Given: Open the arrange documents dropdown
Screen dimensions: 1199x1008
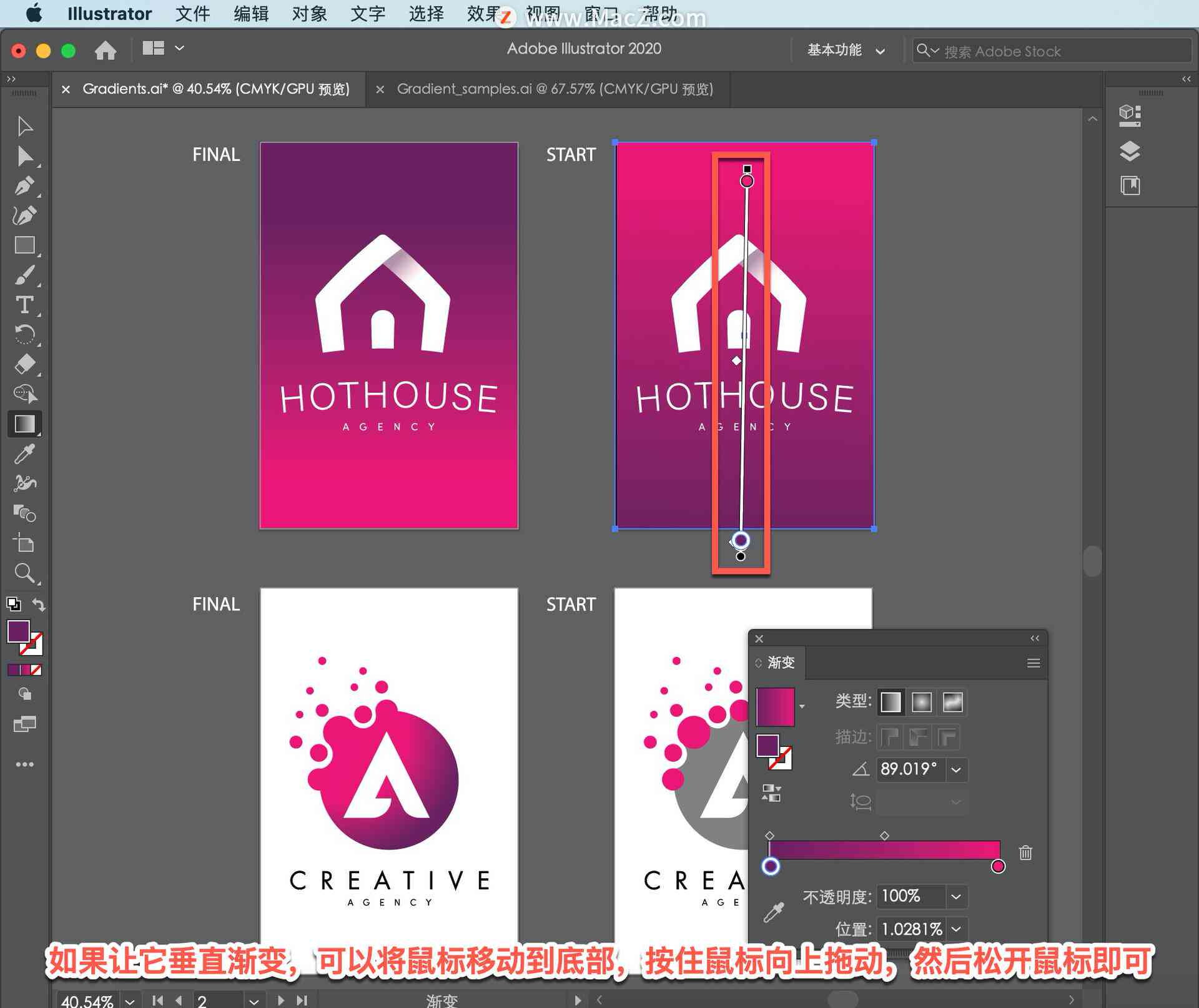Looking at the screenshot, I should [x=164, y=48].
